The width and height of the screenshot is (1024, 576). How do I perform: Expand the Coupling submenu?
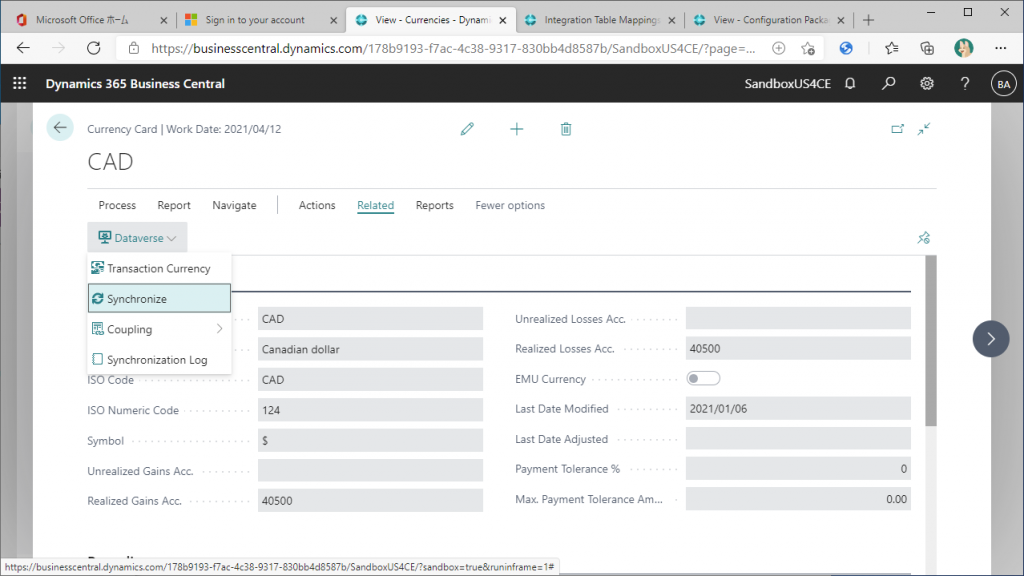(159, 329)
